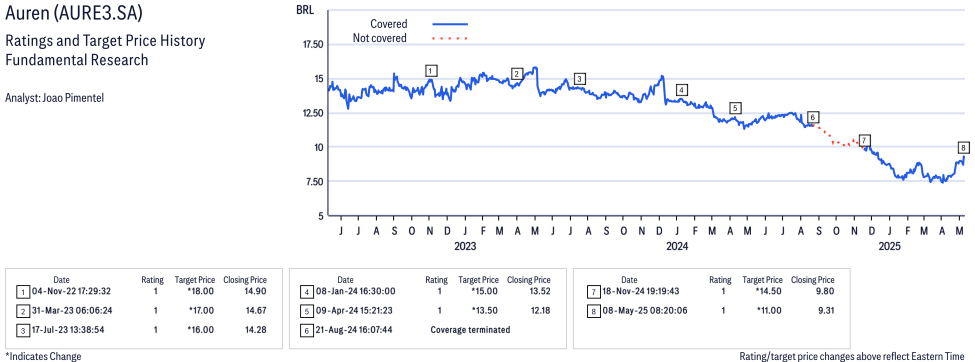Click the 'Coverage terminated' entry
975x362 pixels.
[471, 330]
